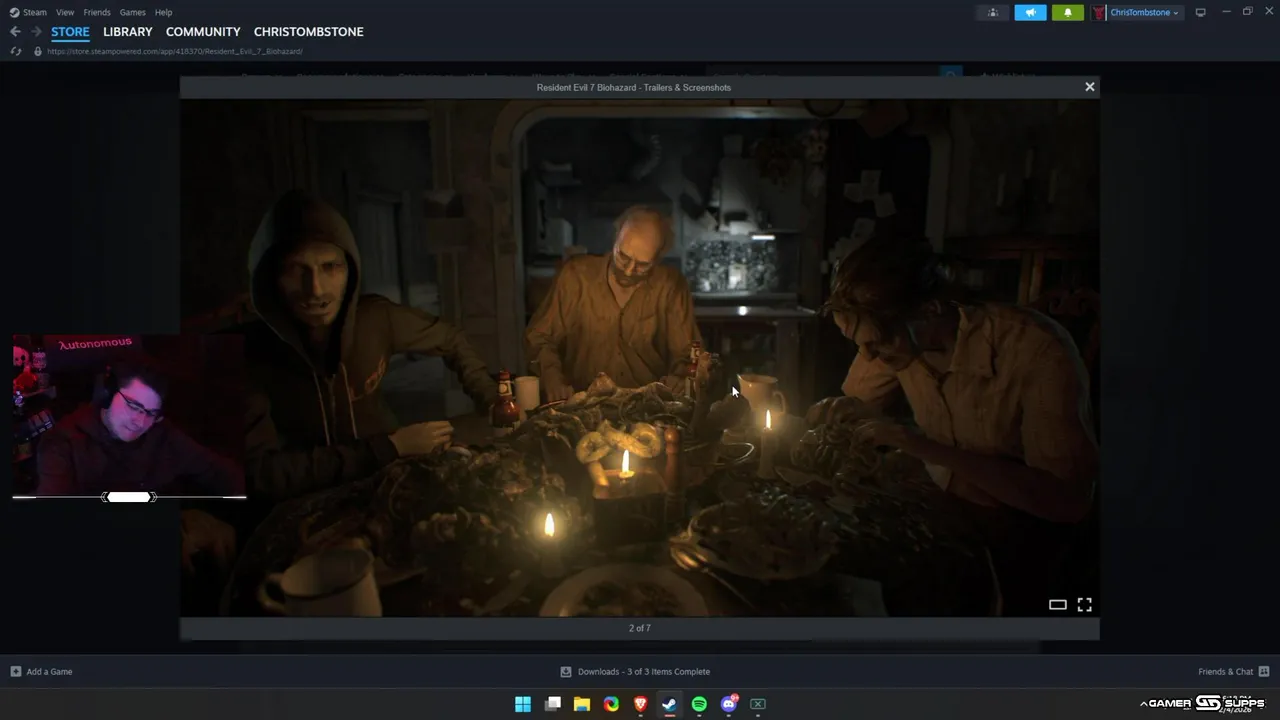
Task: Click Add a Game
Action: pos(42,671)
